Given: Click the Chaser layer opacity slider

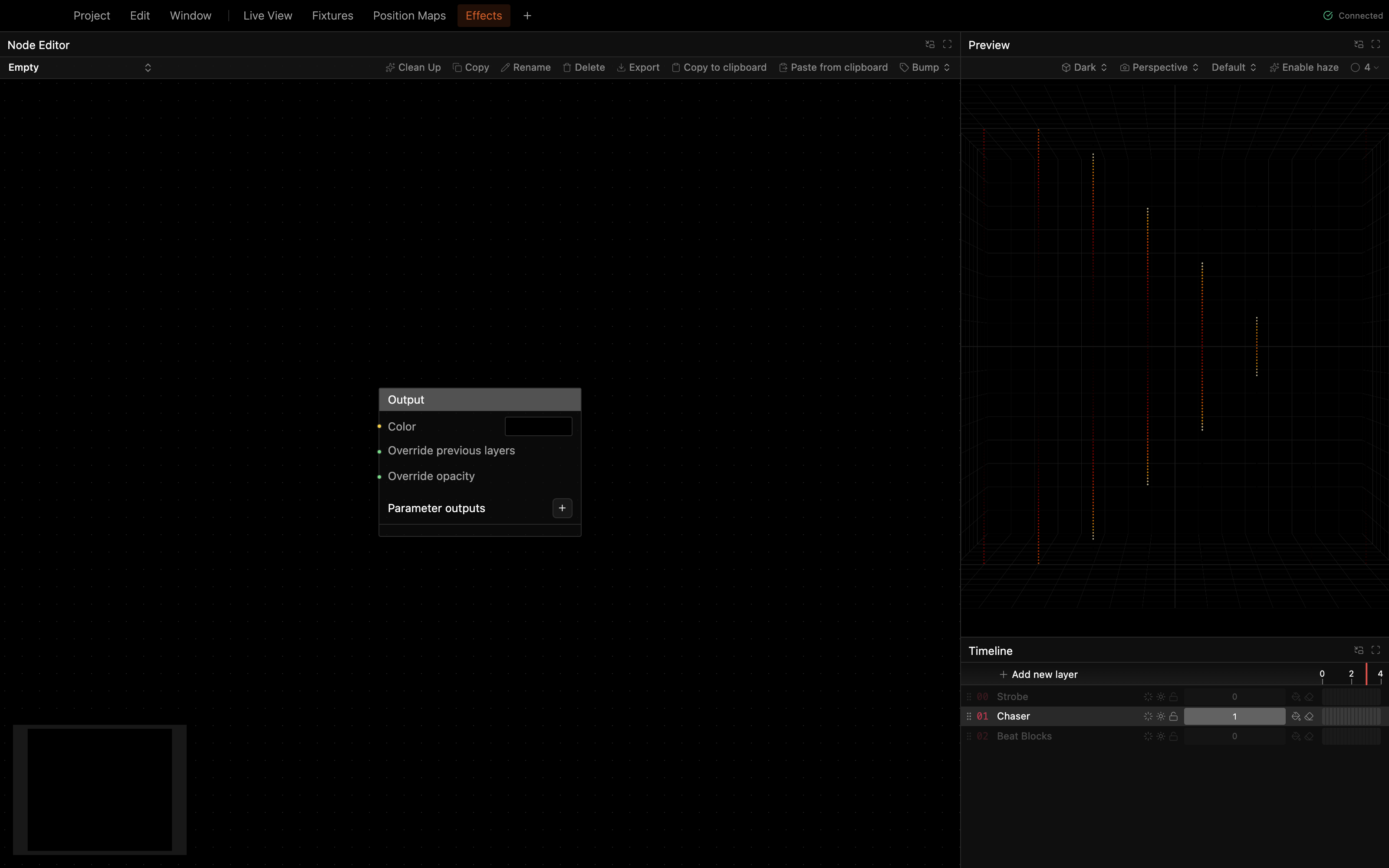Looking at the screenshot, I should 1234,717.
